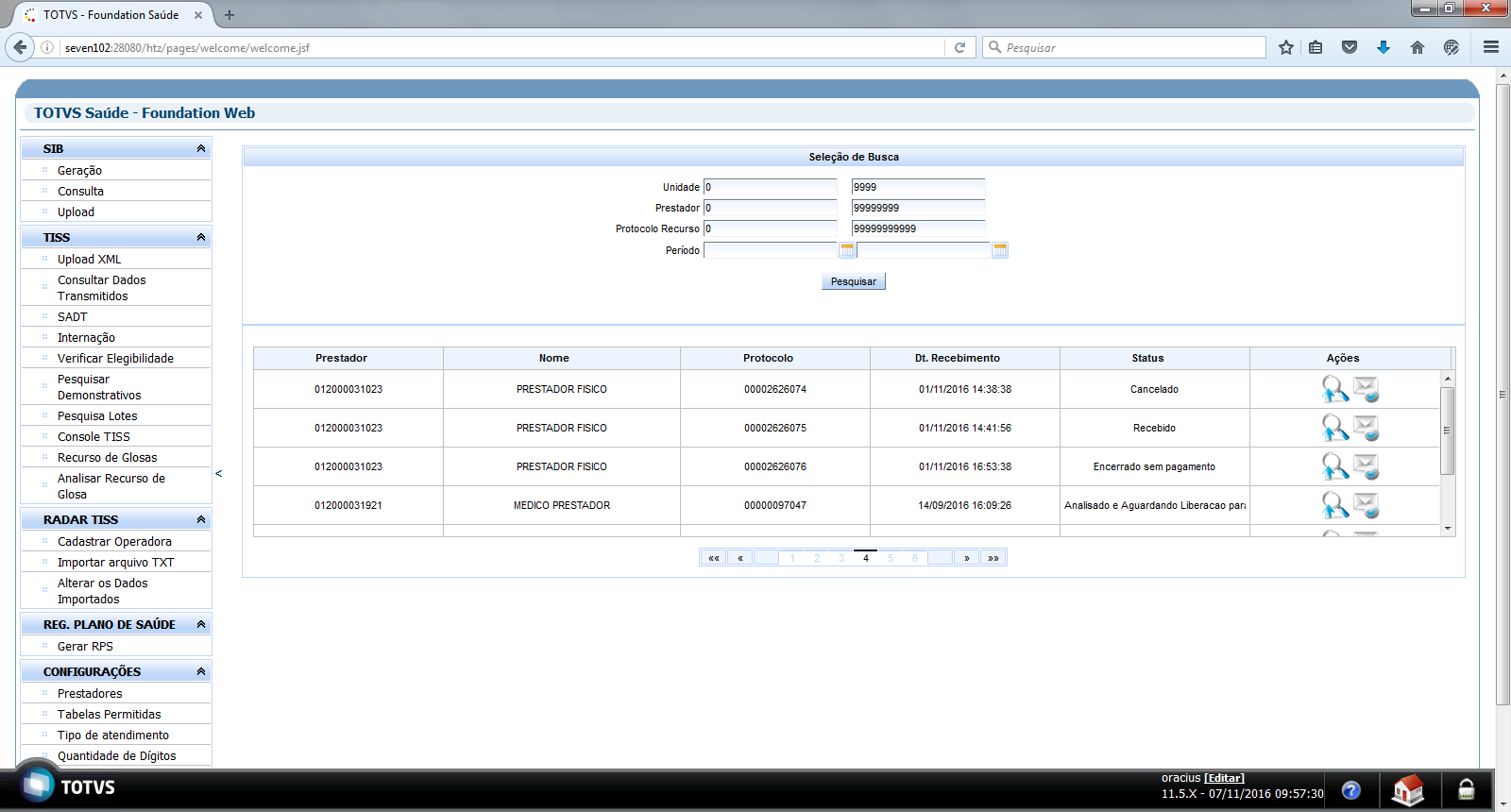This screenshot has height=812, width=1511.
Task: Open calendar picker for Período start date
Action: (847, 250)
